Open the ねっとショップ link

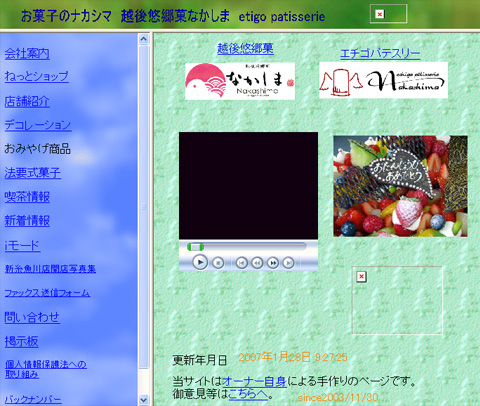coord(36,76)
